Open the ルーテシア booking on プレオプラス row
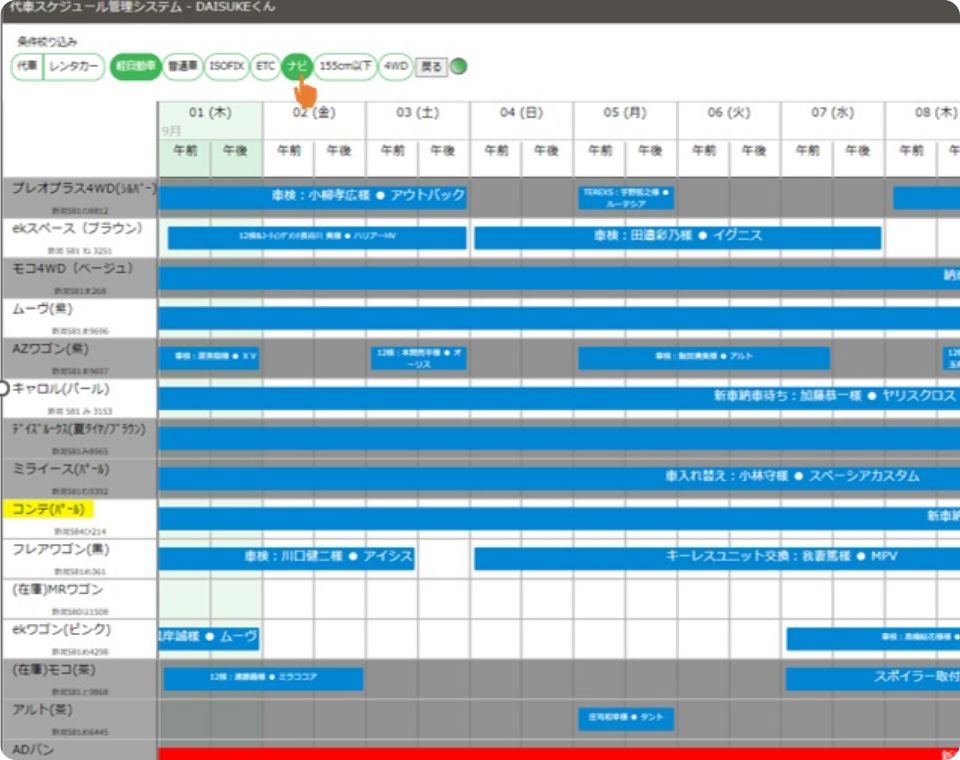Screen dimensions: 960x760 click(x=626, y=198)
